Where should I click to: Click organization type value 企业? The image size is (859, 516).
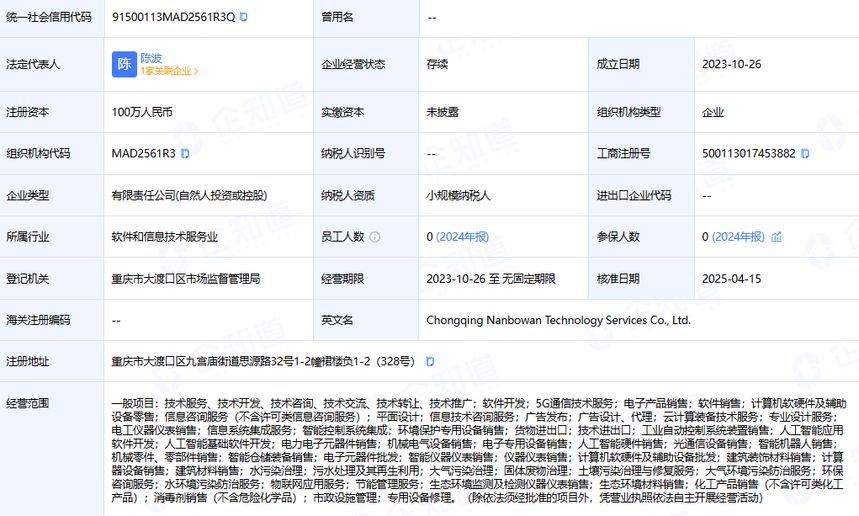point(713,112)
